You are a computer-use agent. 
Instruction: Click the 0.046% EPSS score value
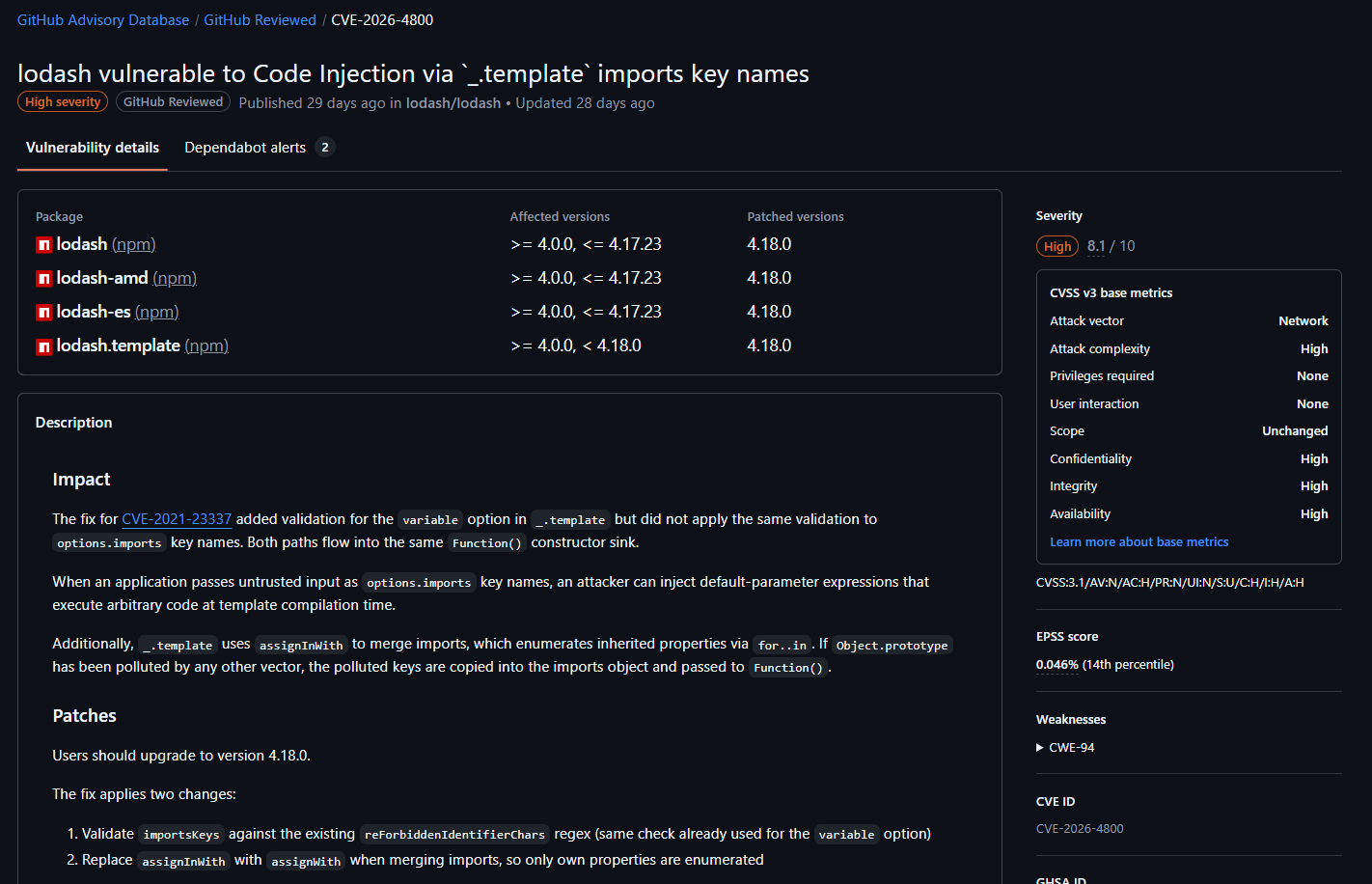pyautogui.click(x=1057, y=665)
